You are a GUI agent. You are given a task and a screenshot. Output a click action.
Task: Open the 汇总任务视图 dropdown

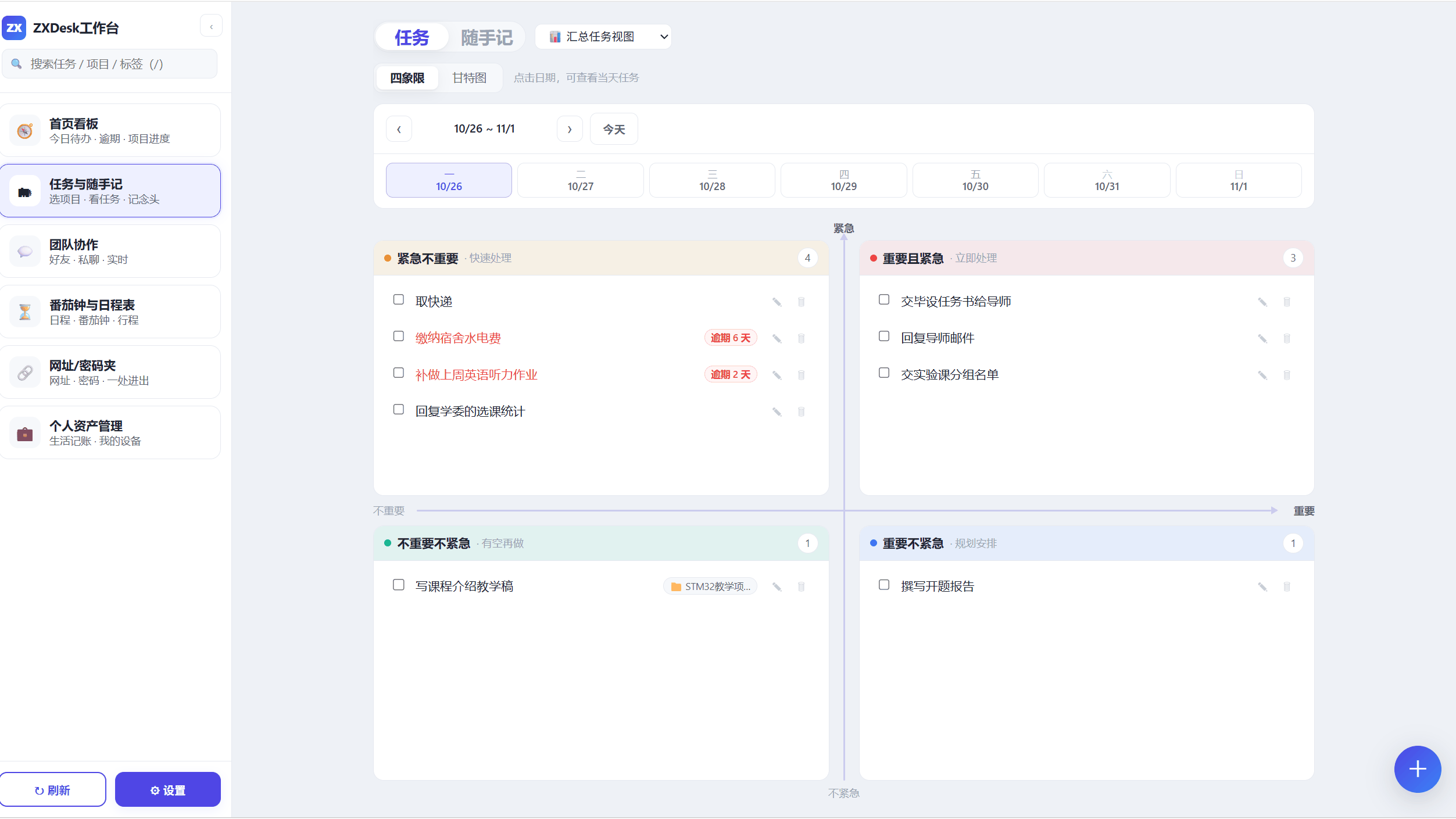point(603,37)
